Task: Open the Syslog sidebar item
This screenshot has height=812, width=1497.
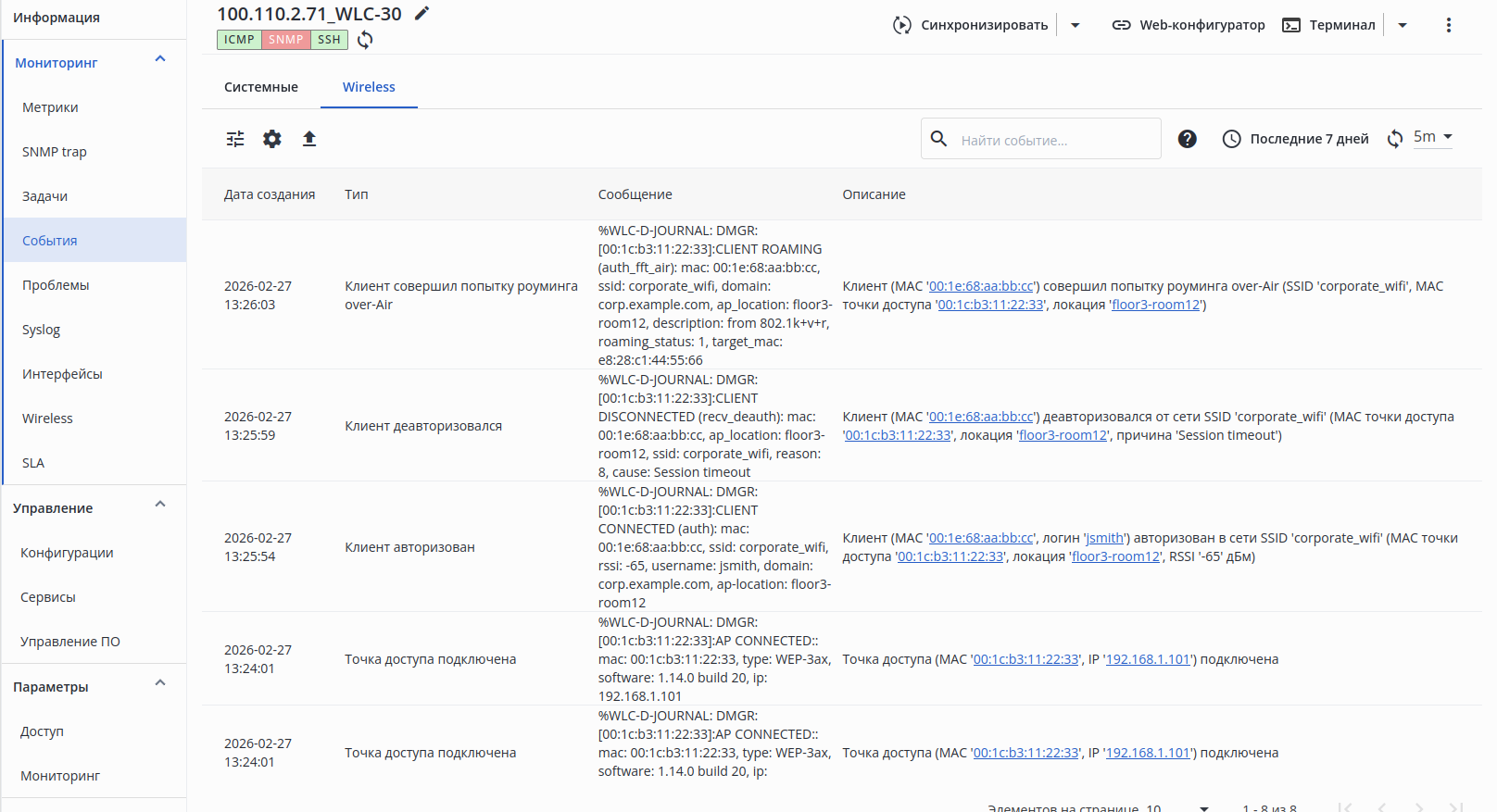Action: tap(42, 330)
